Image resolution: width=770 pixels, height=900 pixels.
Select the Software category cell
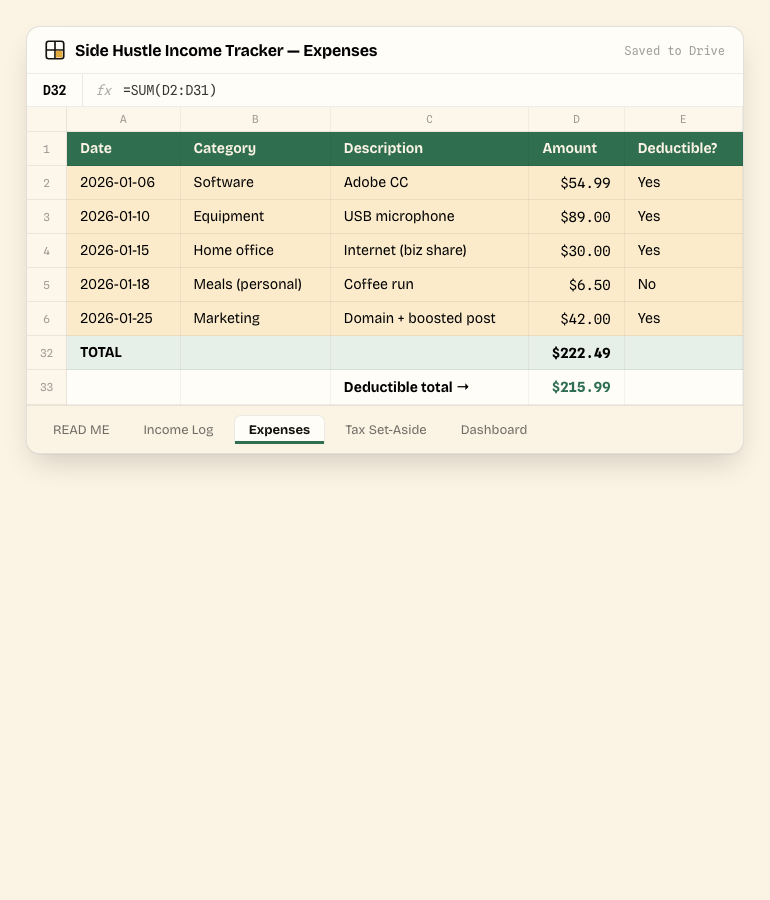(x=255, y=183)
